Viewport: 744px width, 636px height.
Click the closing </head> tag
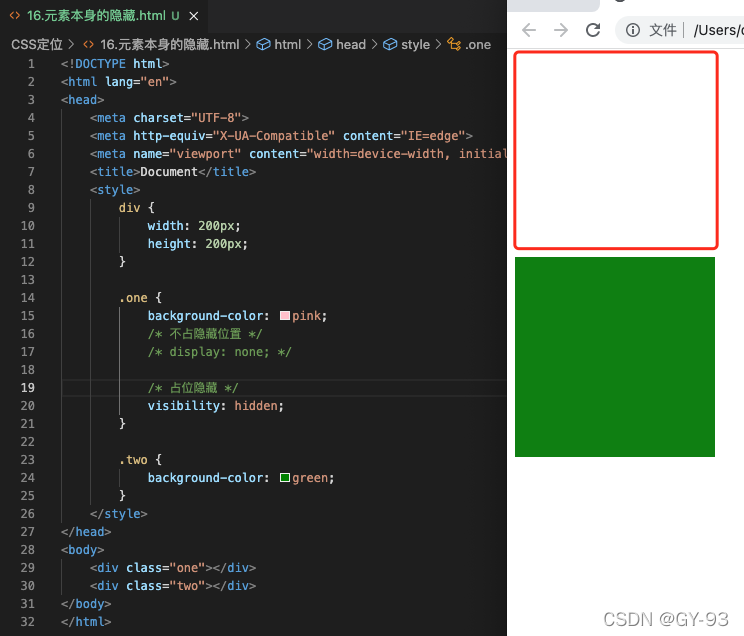click(x=86, y=532)
